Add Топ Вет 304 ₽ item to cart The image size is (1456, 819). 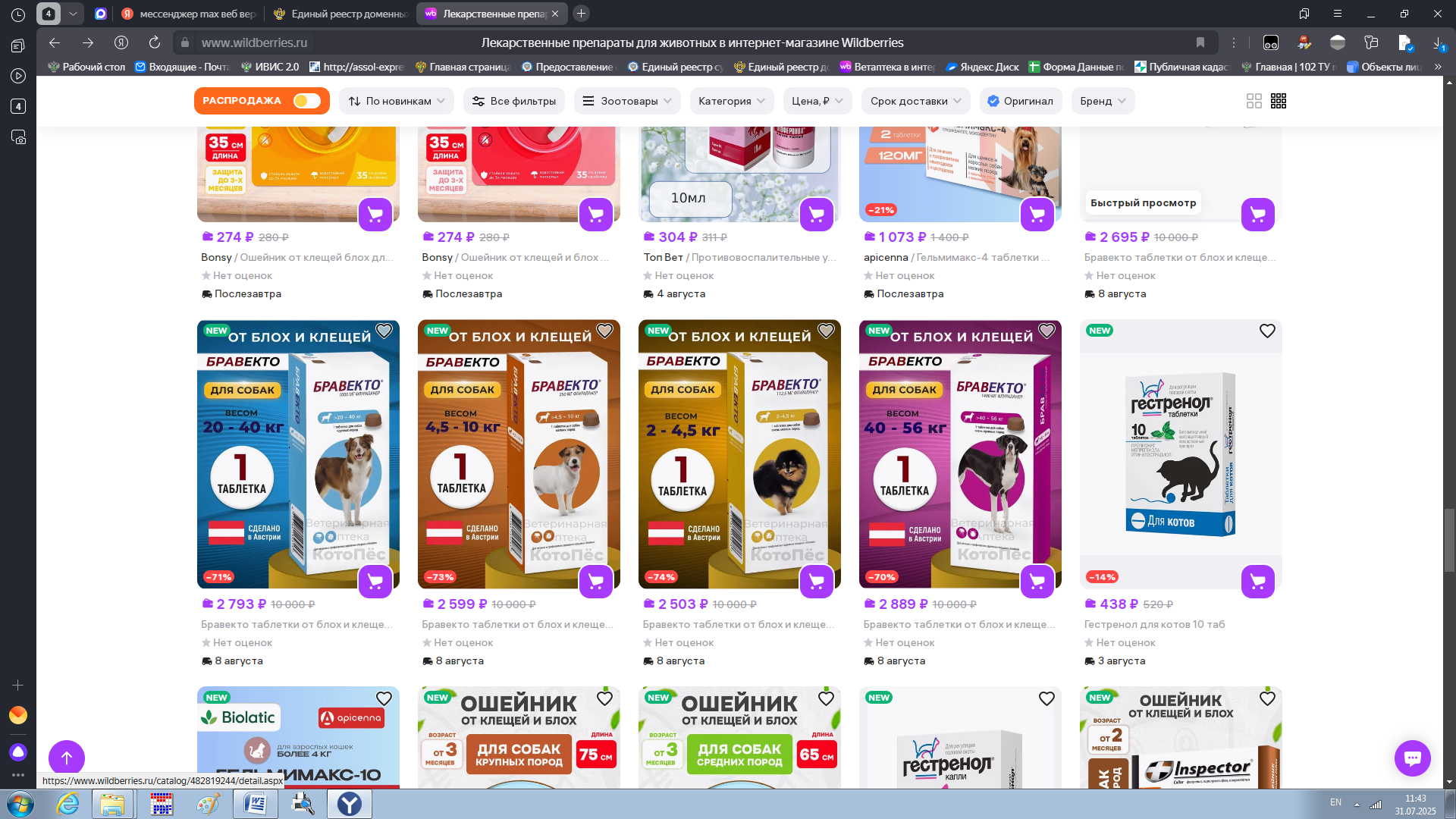[x=817, y=215]
